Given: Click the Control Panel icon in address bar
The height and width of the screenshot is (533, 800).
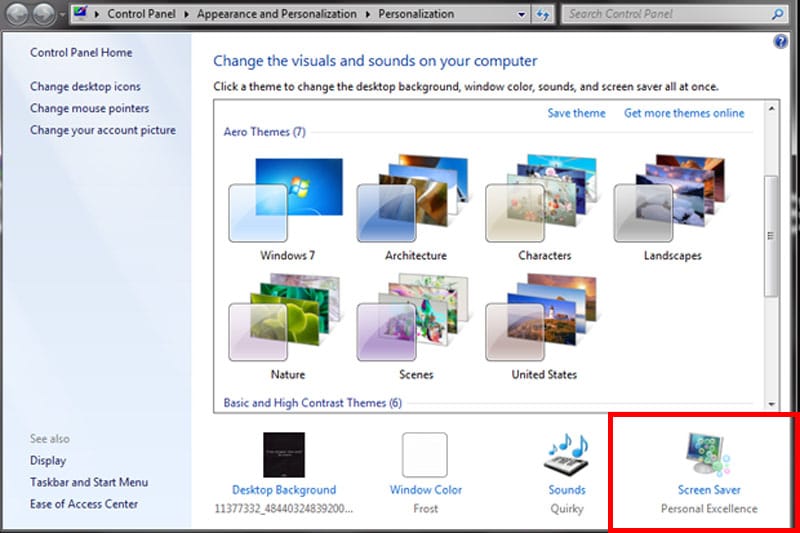Looking at the screenshot, I should 81,12.
